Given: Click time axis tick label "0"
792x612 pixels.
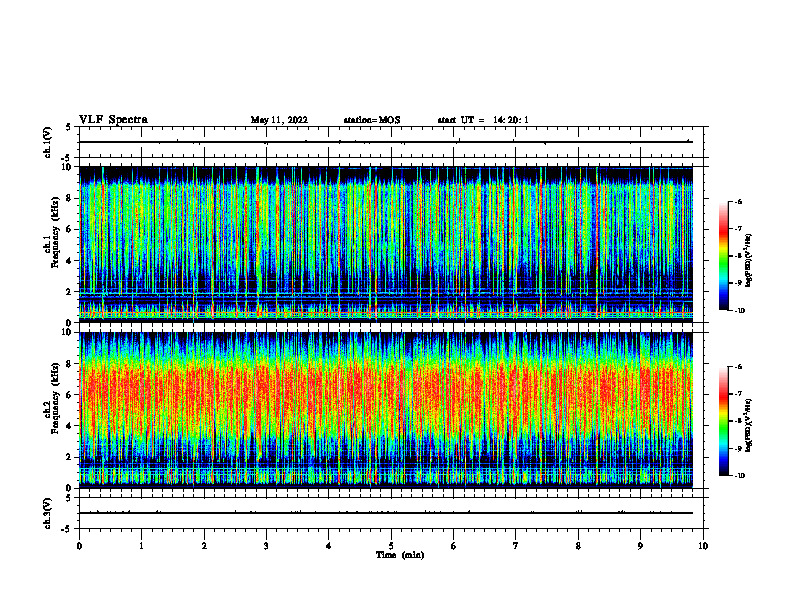Looking at the screenshot, I should [x=79, y=546].
